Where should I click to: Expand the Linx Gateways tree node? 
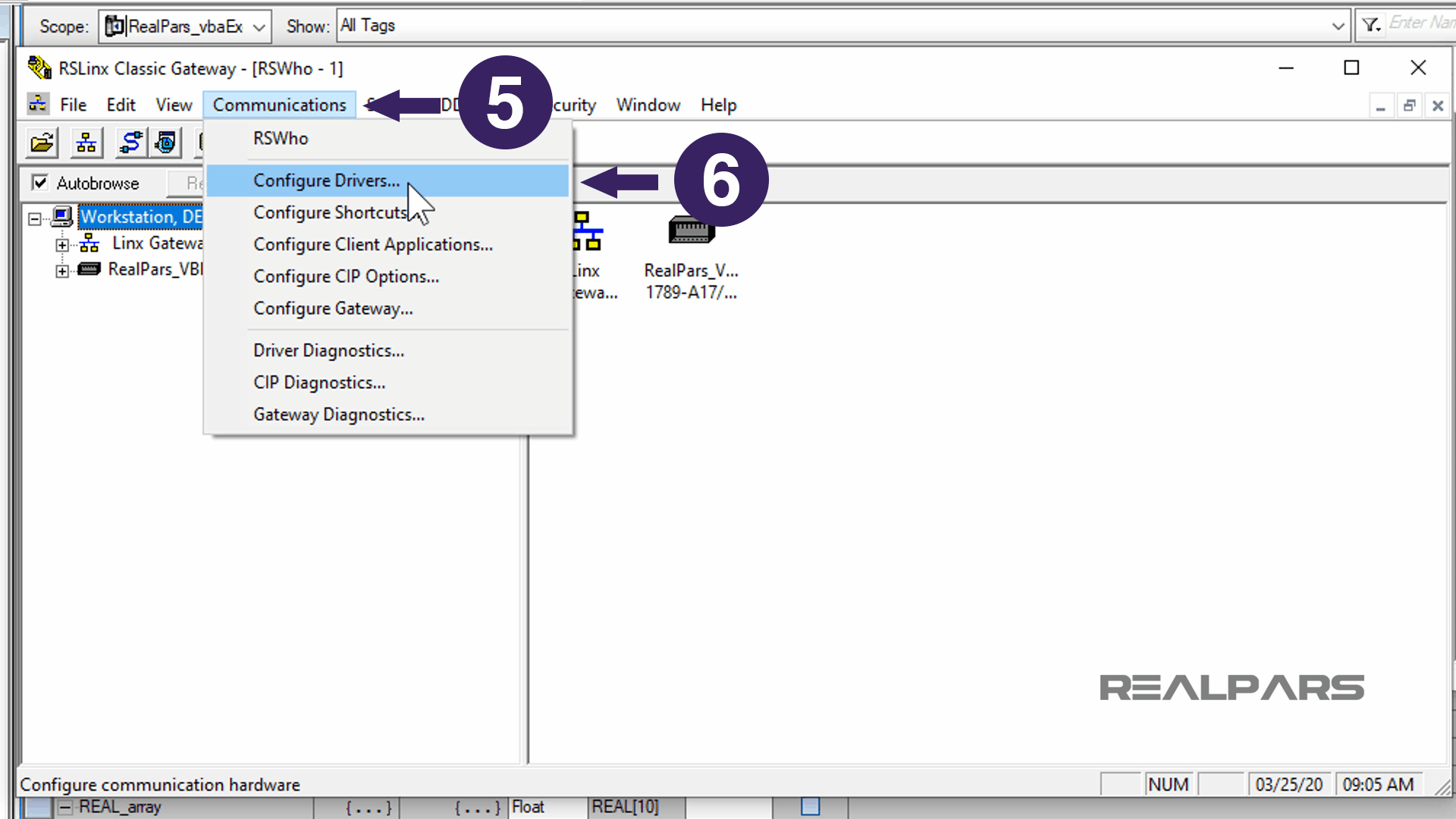click(62, 243)
